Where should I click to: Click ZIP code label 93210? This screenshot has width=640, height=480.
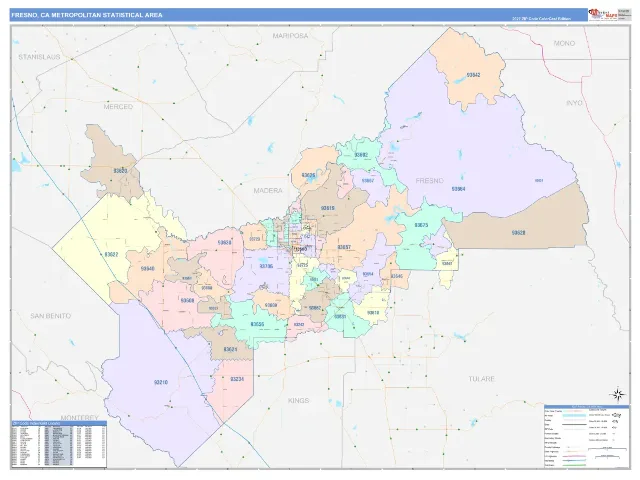pos(161,383)
